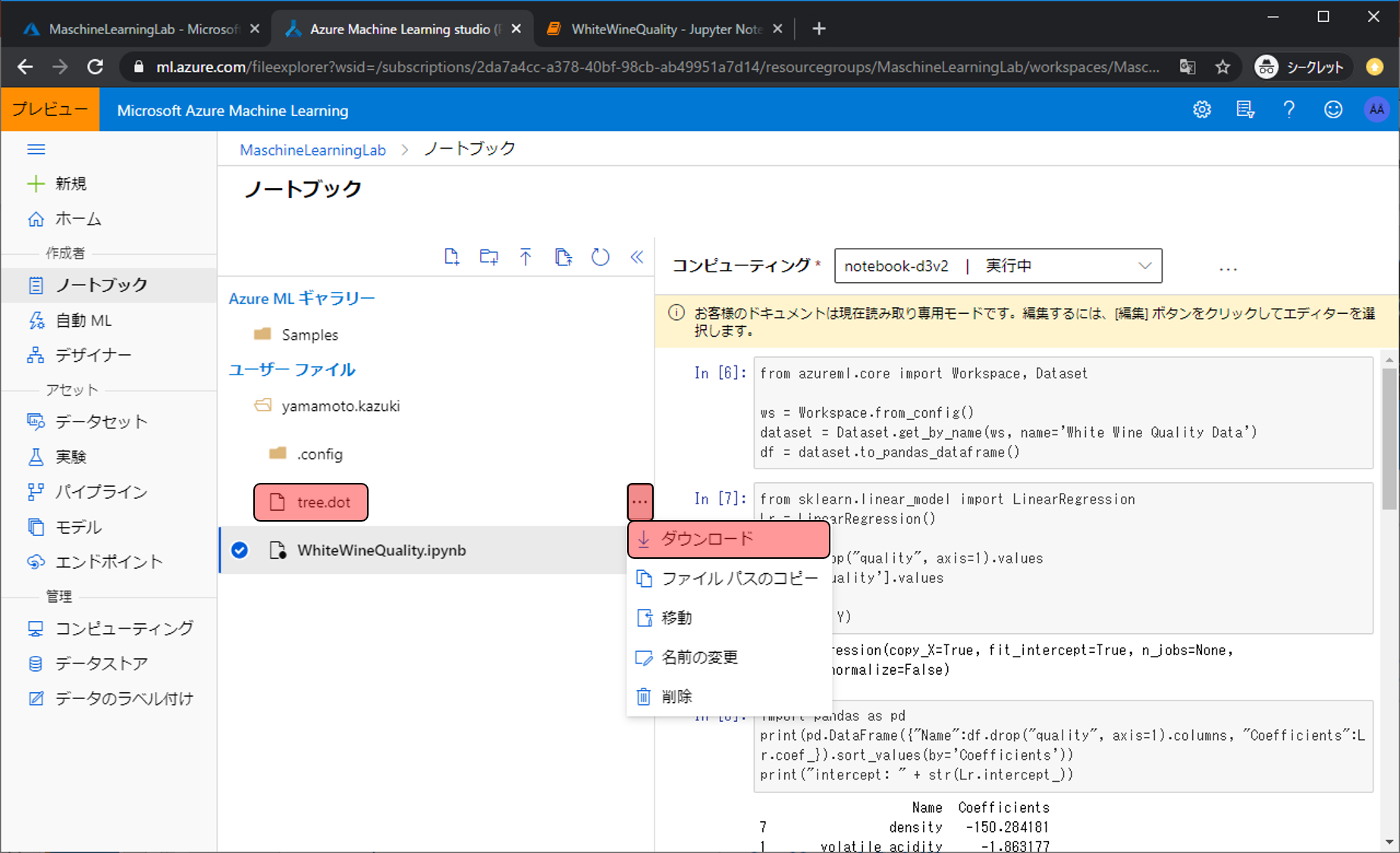Open the help question mark icon
Screen dimensions: 1400x853
point(1289,110)
